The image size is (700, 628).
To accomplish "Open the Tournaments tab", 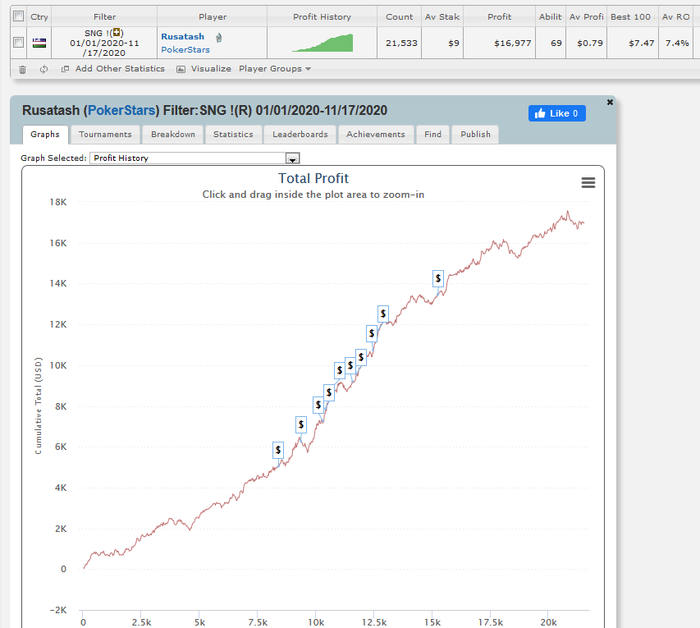I will [105, 134].
